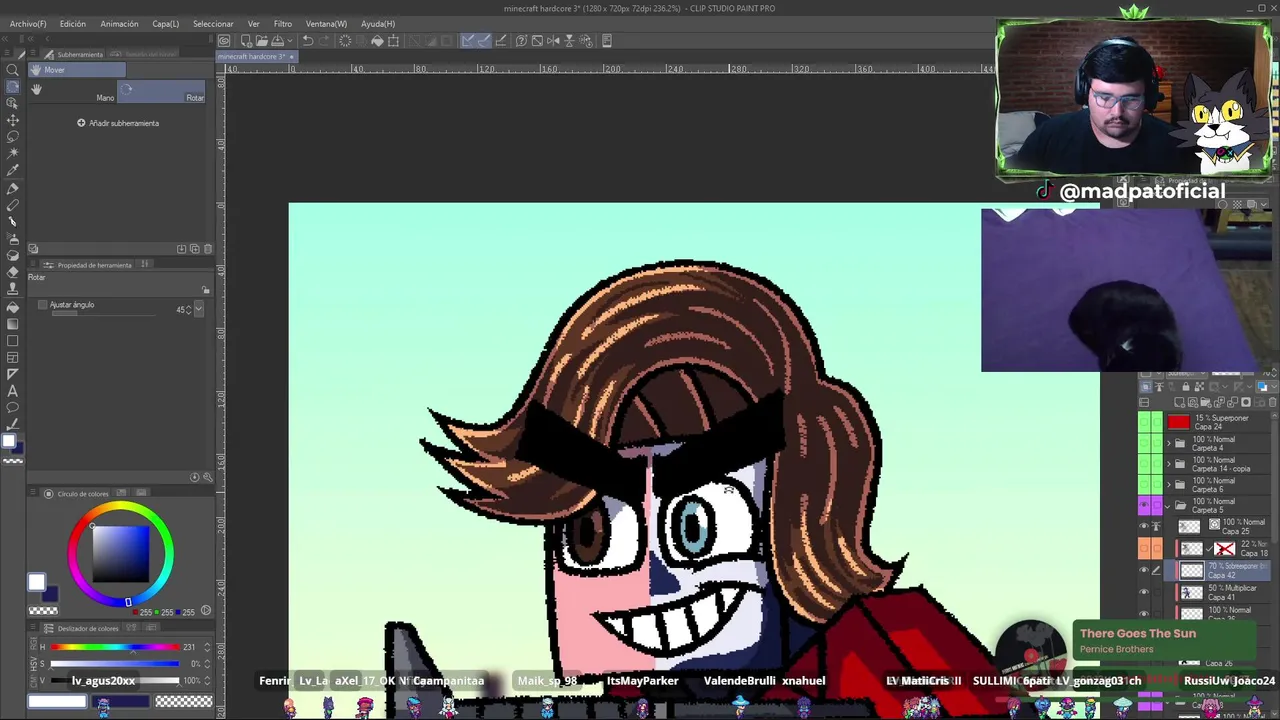Toggle visibility eye of Capa 25
The image size is (1280, 720).
[x=1145, y=527]
